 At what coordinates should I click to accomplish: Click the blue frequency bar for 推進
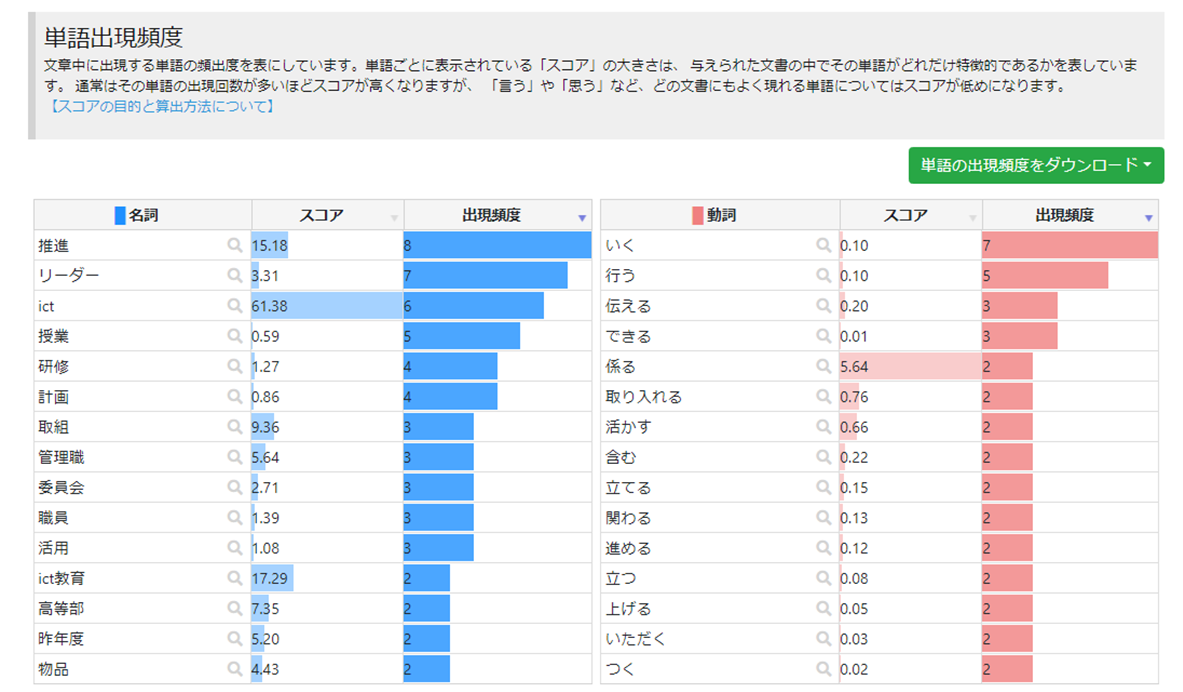(x=497, y=245)
